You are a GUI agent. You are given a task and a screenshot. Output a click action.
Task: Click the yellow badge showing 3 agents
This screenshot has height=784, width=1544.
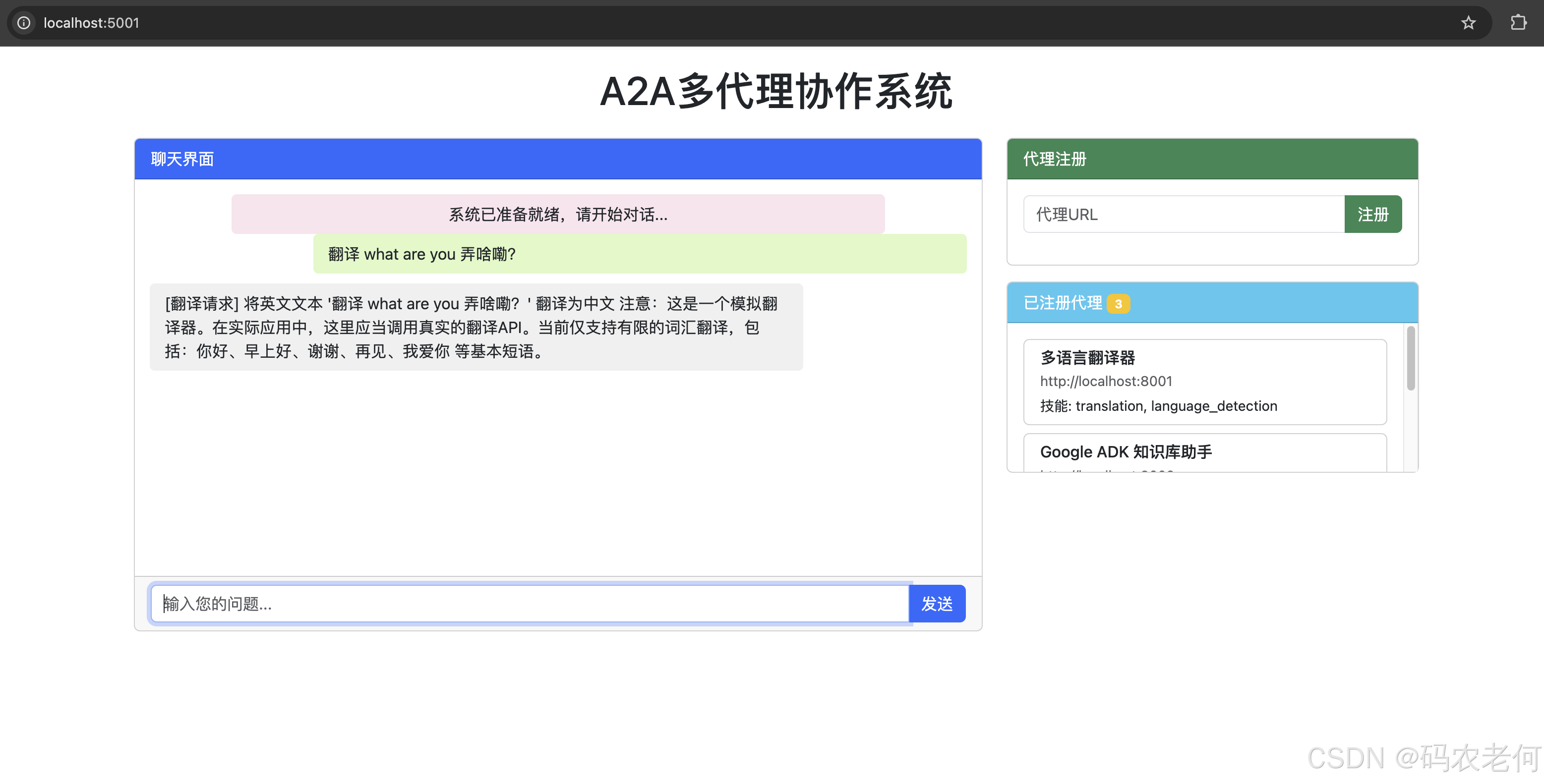[1118, 304]
